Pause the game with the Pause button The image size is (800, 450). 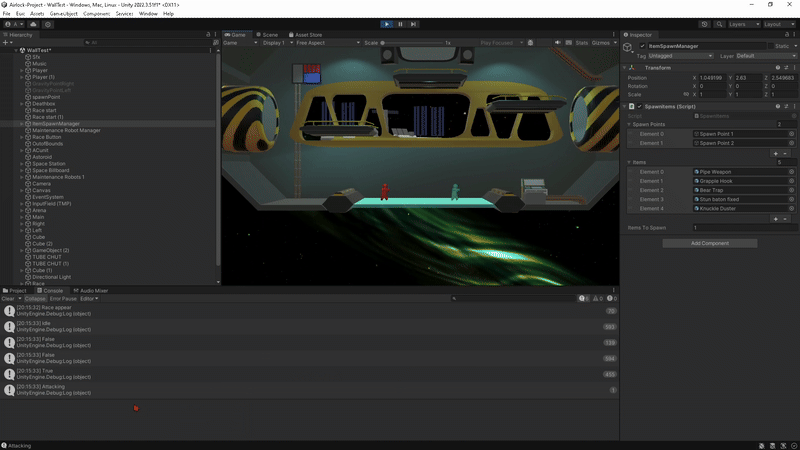tap(401, 23)
